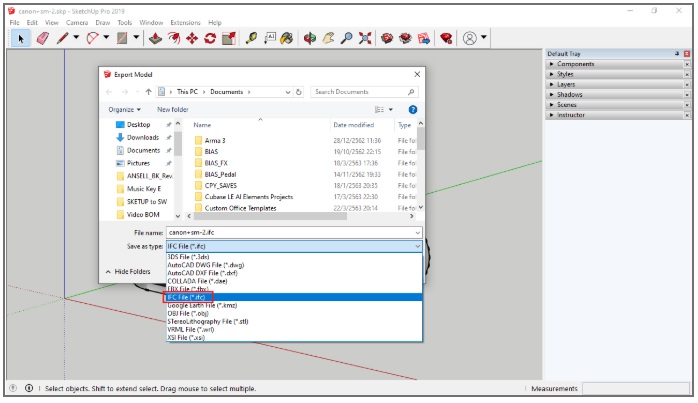Expand the Layers tray panel
Image resolution: width=698 pixels, height=403 pixels.
click(x=566, y=85)
